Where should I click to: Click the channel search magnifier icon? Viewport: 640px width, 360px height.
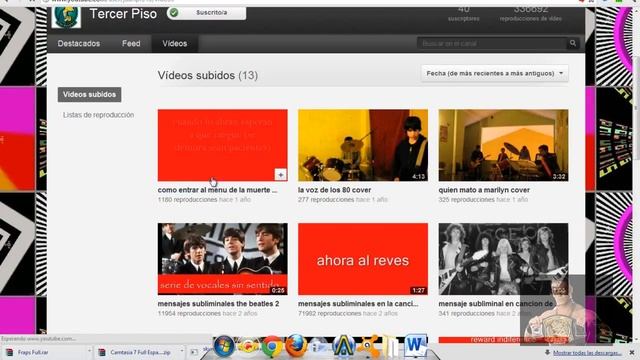(x=573, y=43)
